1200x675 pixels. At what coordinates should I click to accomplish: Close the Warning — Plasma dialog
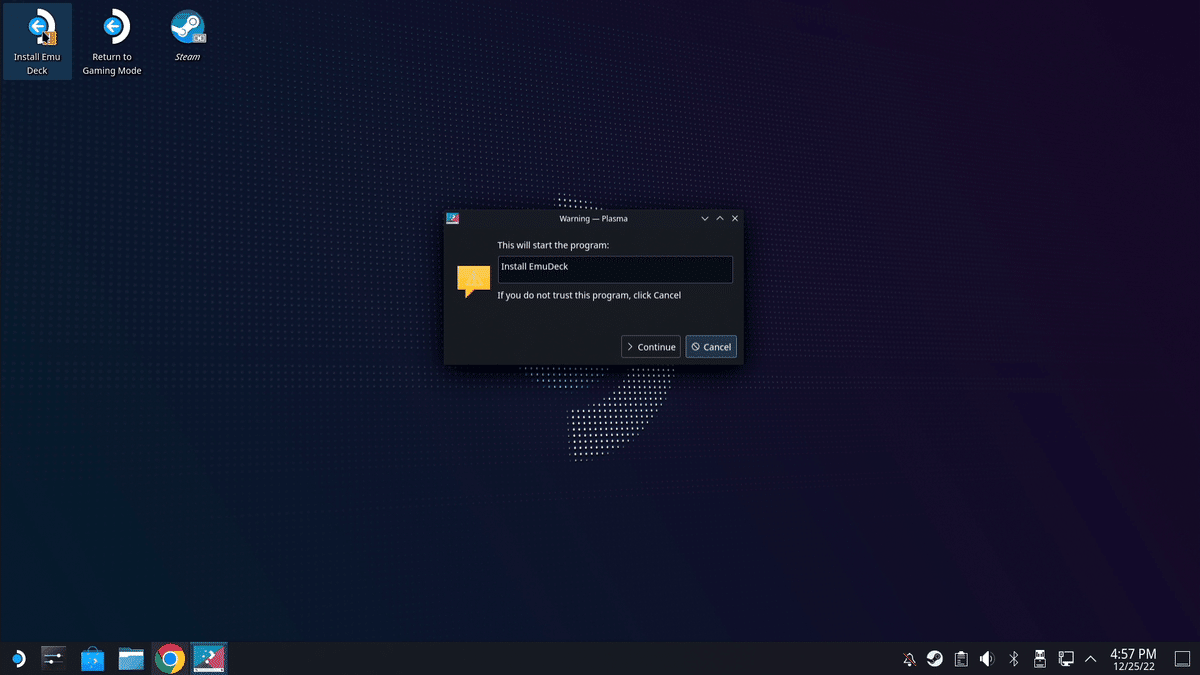point(735,218)
